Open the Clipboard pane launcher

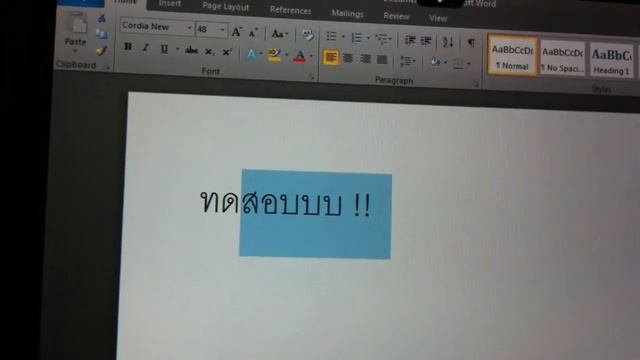108,68
